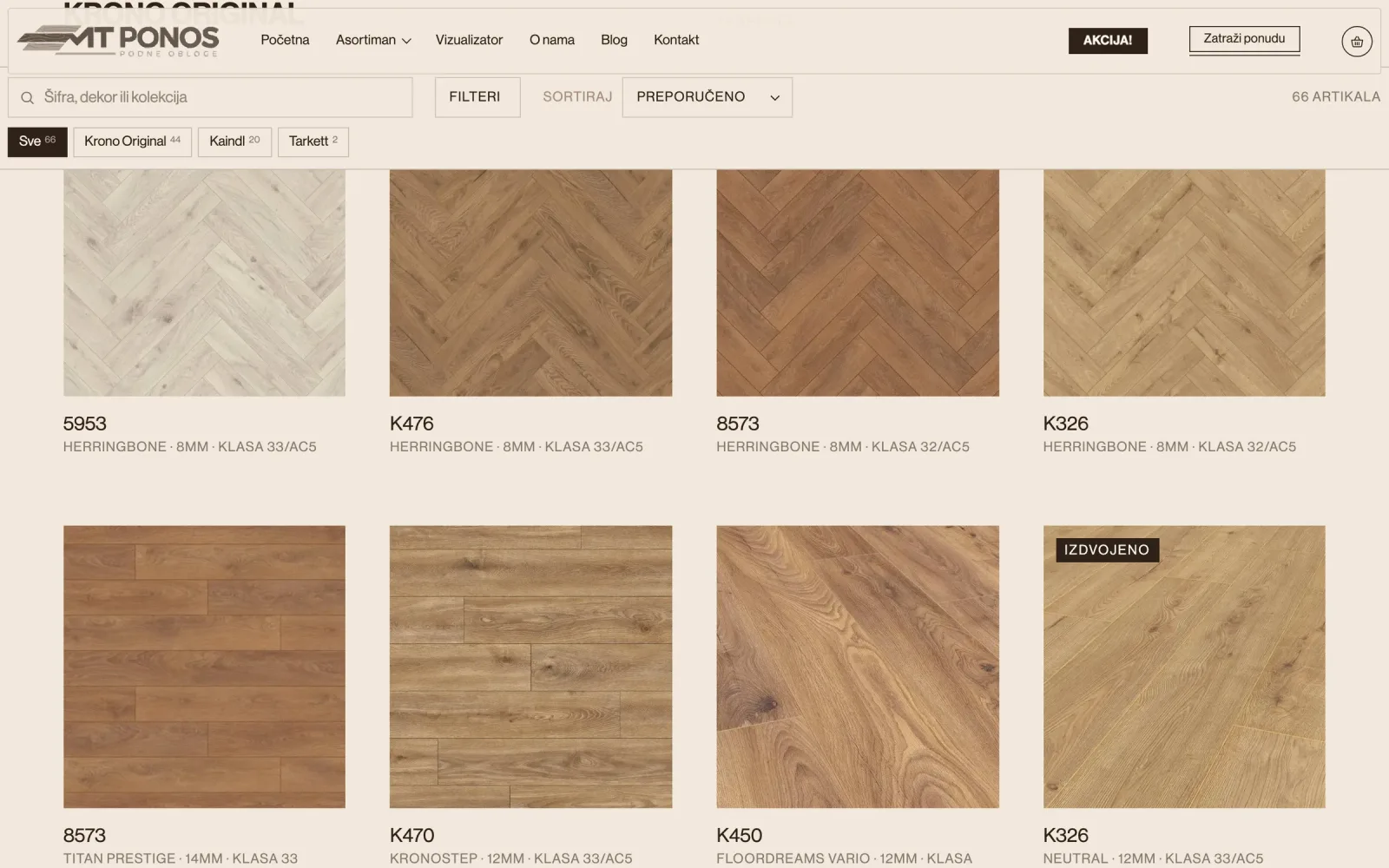Image resolution: width=1389 pixels, height=868 pixels.
Task: Focus the Šifra, dekor ili kolekcija search field
Action: click(x=210, y=97)
